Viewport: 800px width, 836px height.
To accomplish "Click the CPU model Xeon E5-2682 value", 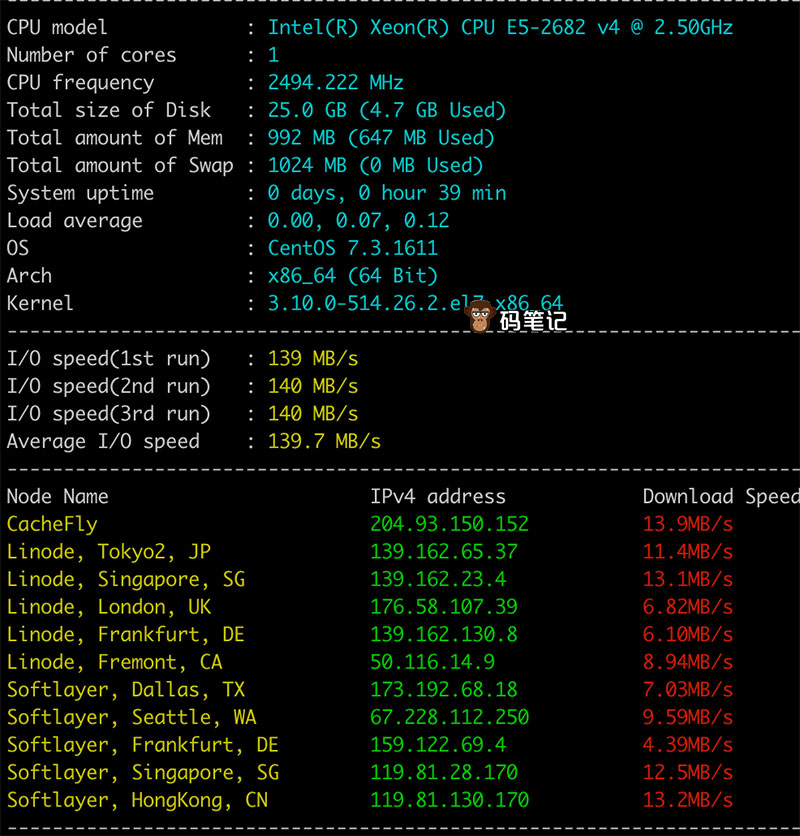I will coord(500,27).
